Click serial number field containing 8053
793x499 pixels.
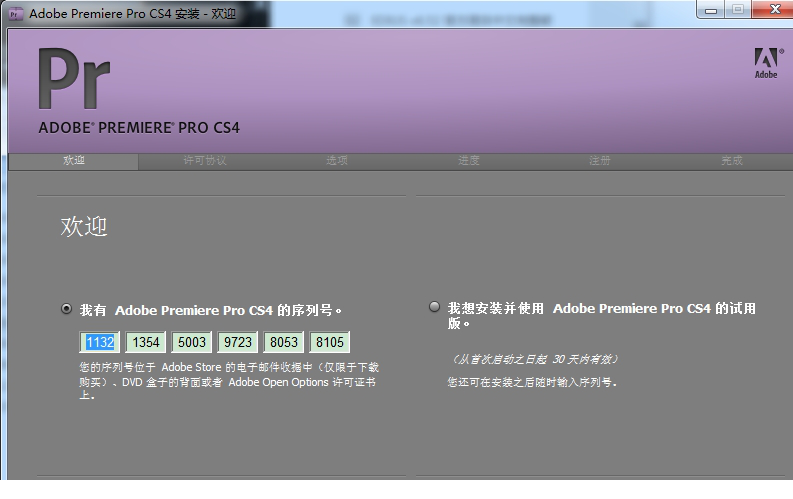coord(284,342)
